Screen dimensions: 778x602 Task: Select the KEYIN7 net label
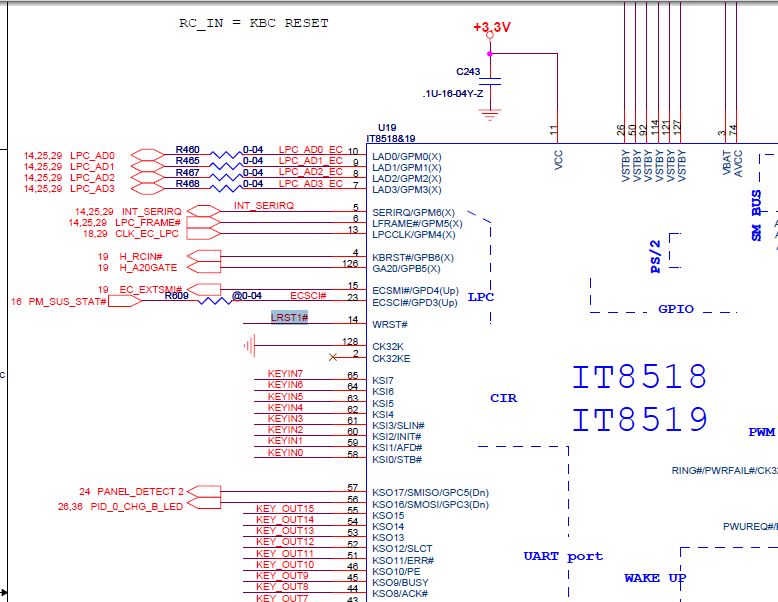point(285,374)
